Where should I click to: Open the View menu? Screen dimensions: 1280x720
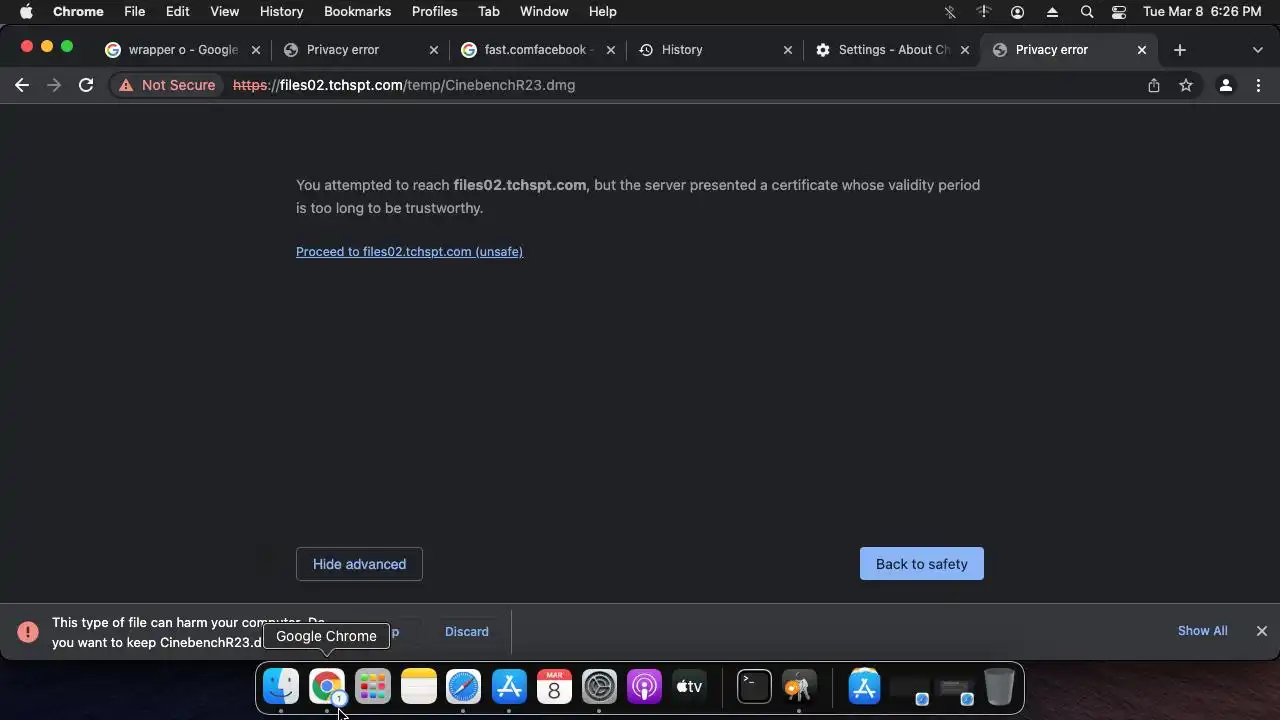tap(224, 12)
